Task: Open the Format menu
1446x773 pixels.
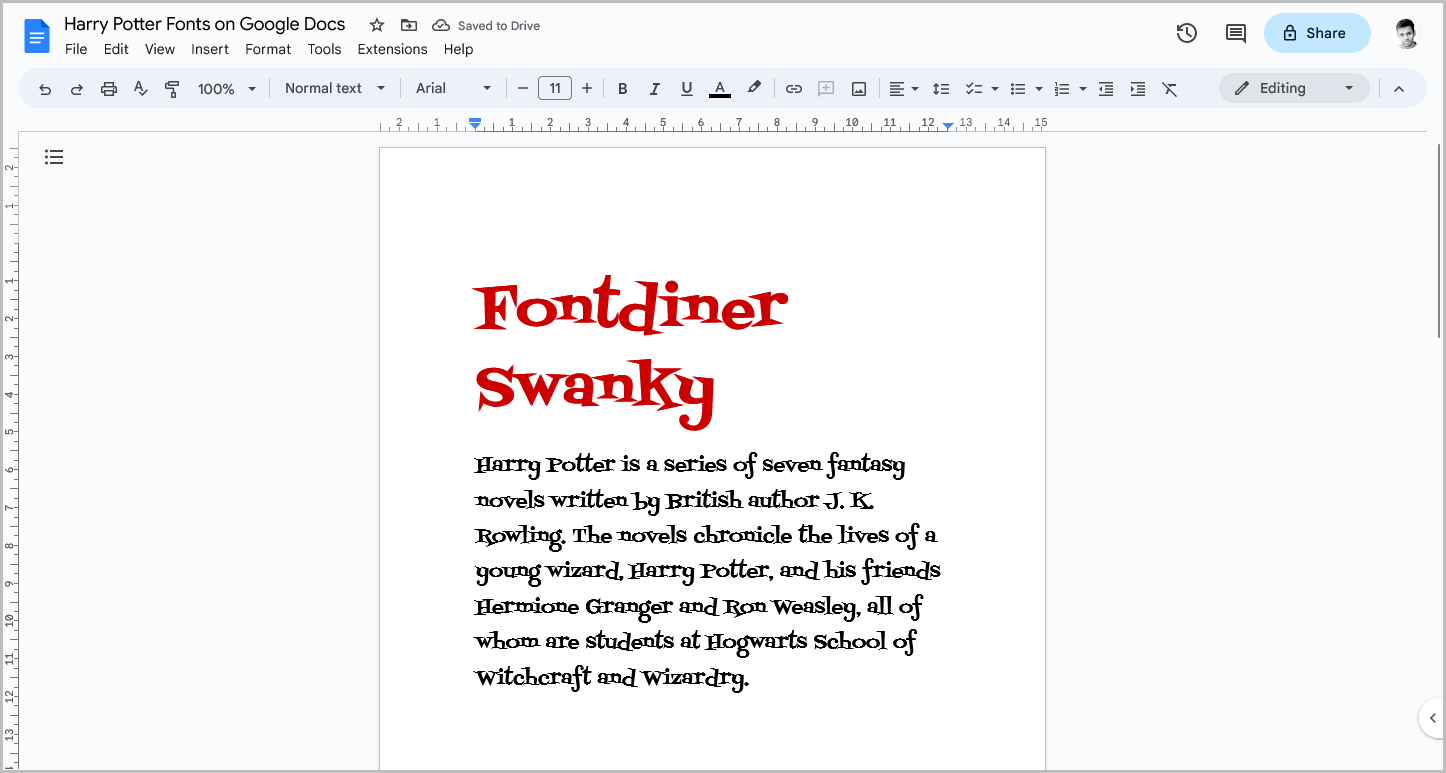Action: point(267,49)
